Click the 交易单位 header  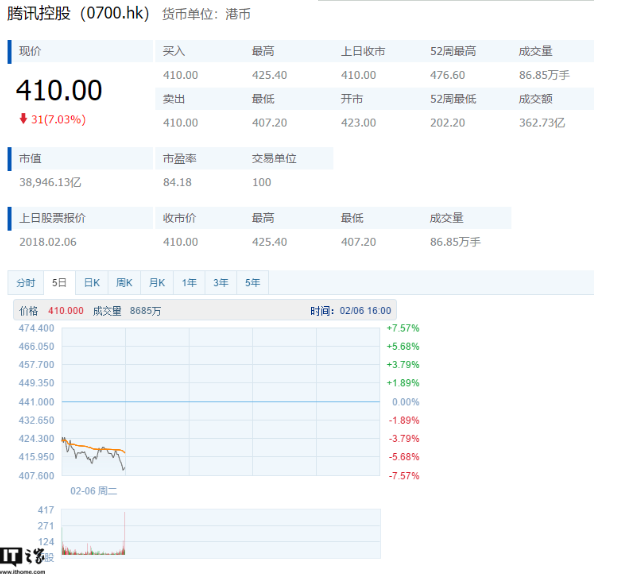(x=274, y=159)
